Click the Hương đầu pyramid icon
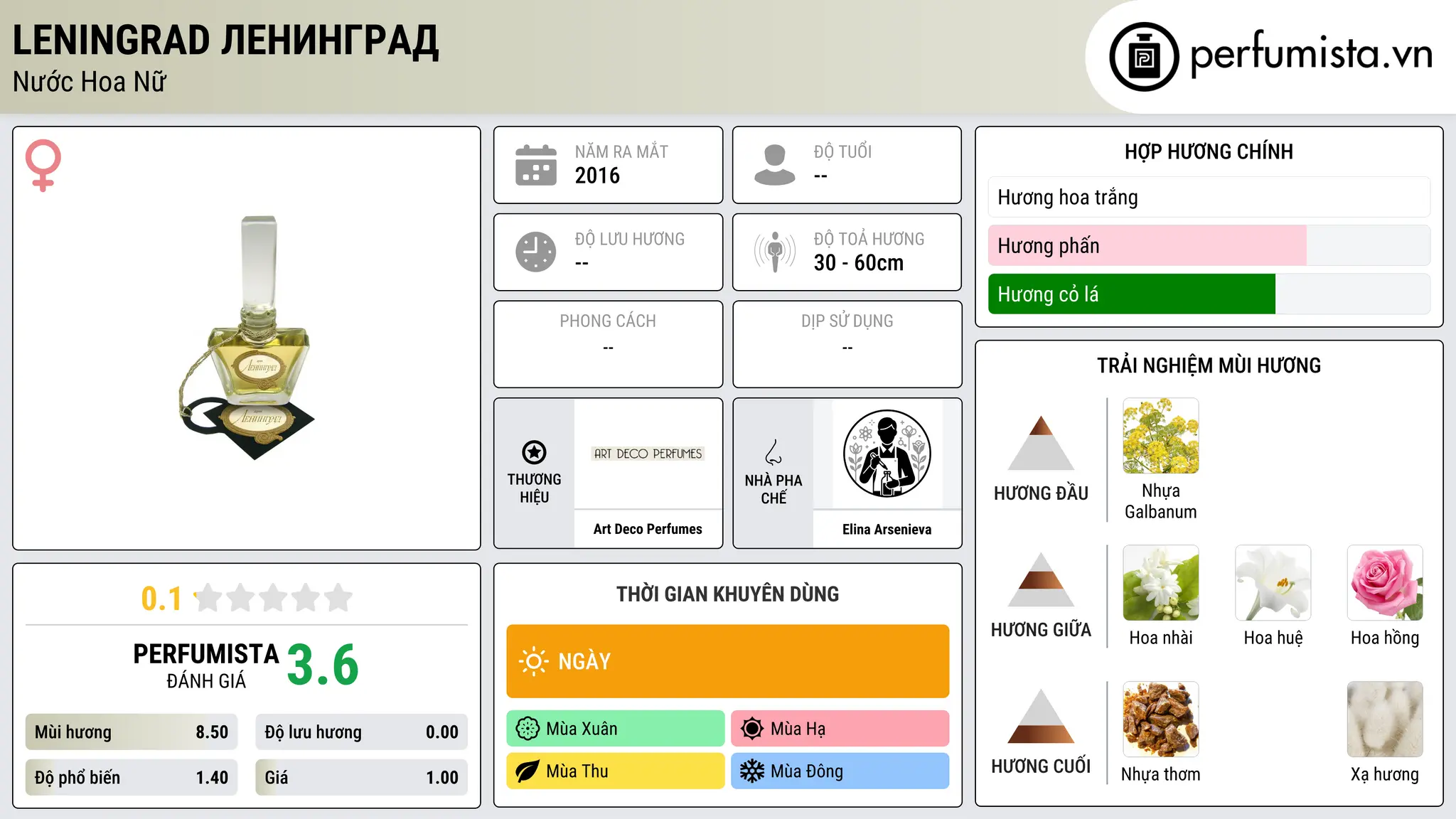Viewport: 1456px width, 819px height. click(1042, 443)
